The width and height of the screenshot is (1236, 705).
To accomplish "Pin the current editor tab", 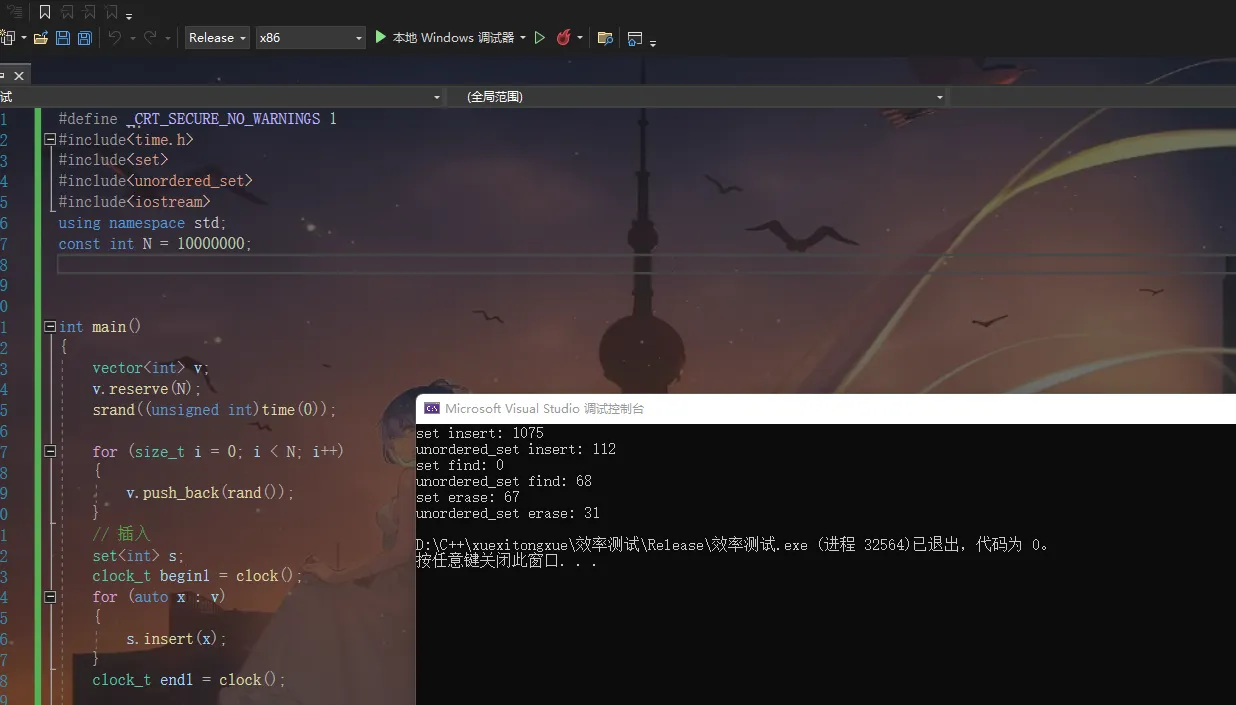I will point(3,75).
